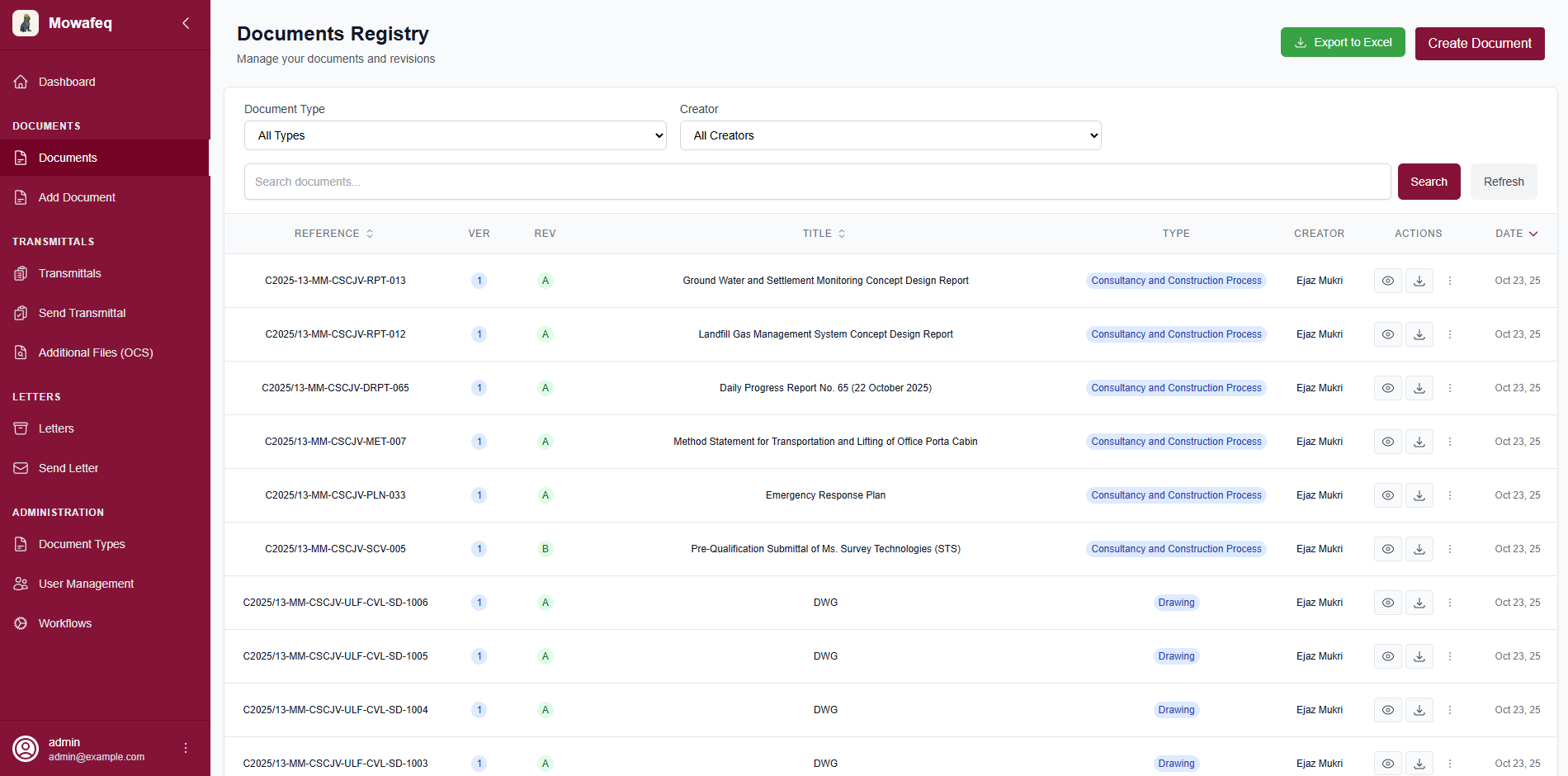Click the Add Document sidebar icon
The height and width of the screenshot is (776, 1568).
[20, 196]
